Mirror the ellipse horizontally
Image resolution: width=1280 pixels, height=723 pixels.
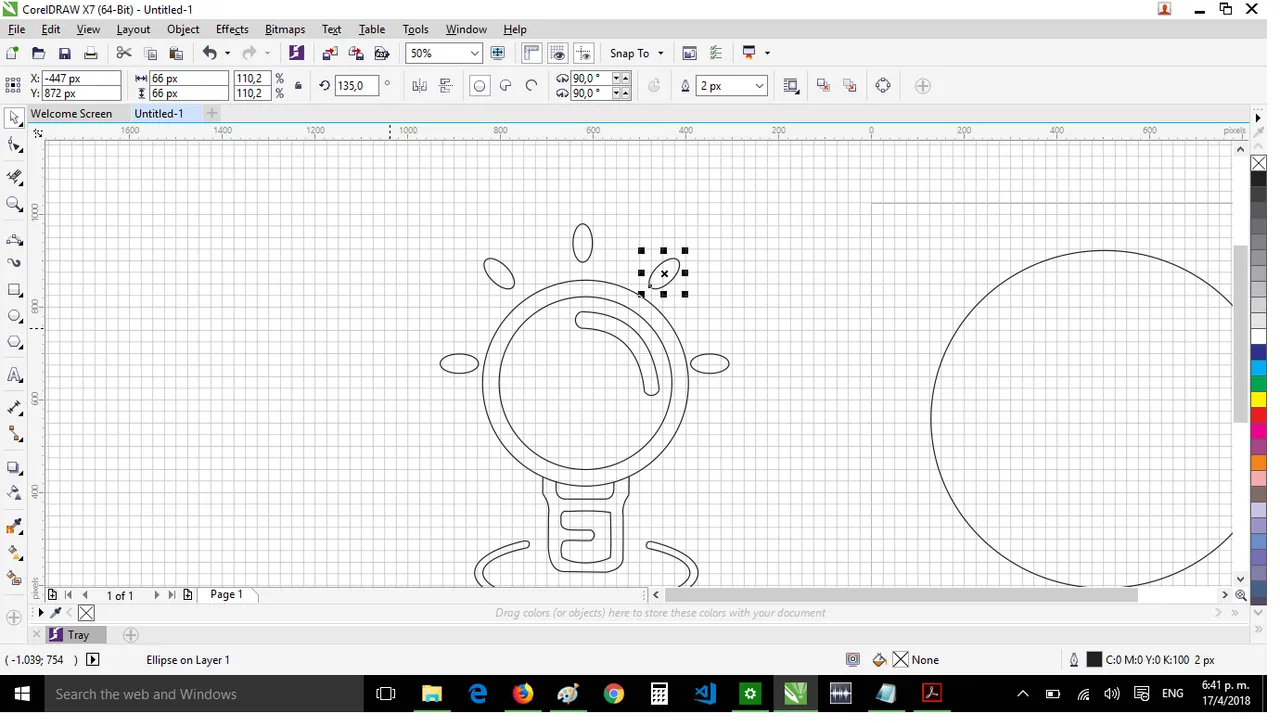[419, 86]
